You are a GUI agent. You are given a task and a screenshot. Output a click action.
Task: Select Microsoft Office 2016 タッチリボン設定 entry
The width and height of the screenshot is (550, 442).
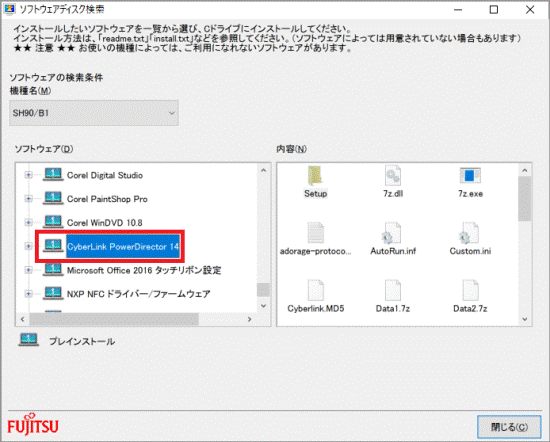(144, 270)
